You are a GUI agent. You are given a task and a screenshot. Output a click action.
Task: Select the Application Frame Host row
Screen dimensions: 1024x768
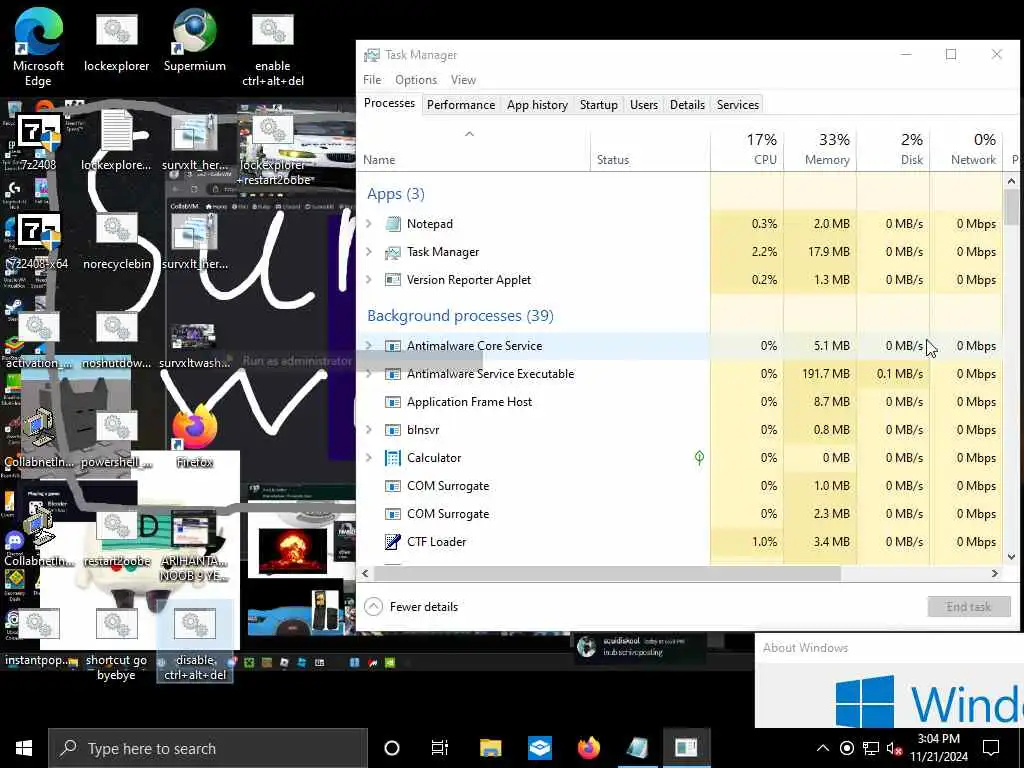tap(681, 402)
